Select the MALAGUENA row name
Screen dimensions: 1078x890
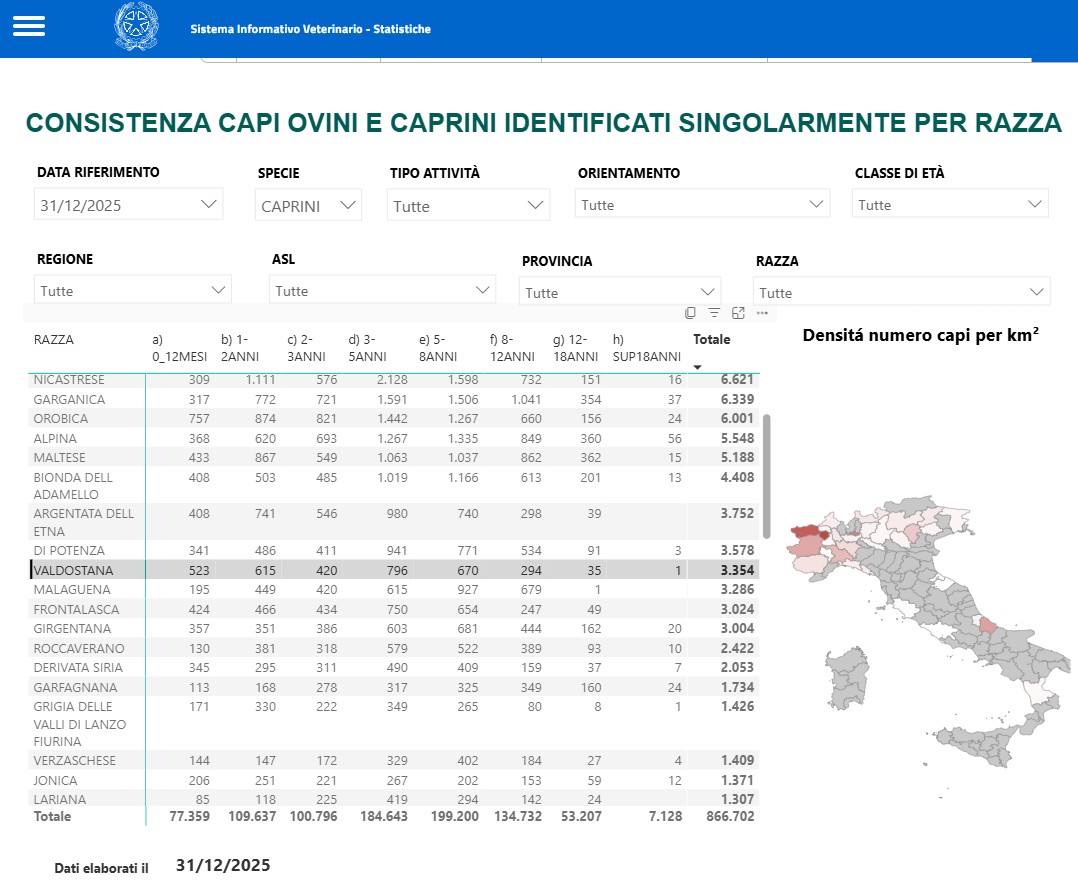72,590
